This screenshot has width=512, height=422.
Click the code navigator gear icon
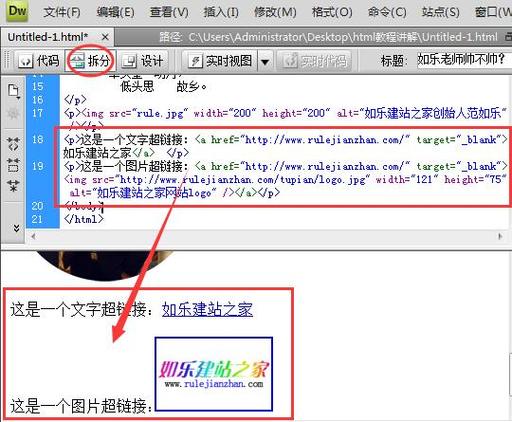click(x=13, y=113)
